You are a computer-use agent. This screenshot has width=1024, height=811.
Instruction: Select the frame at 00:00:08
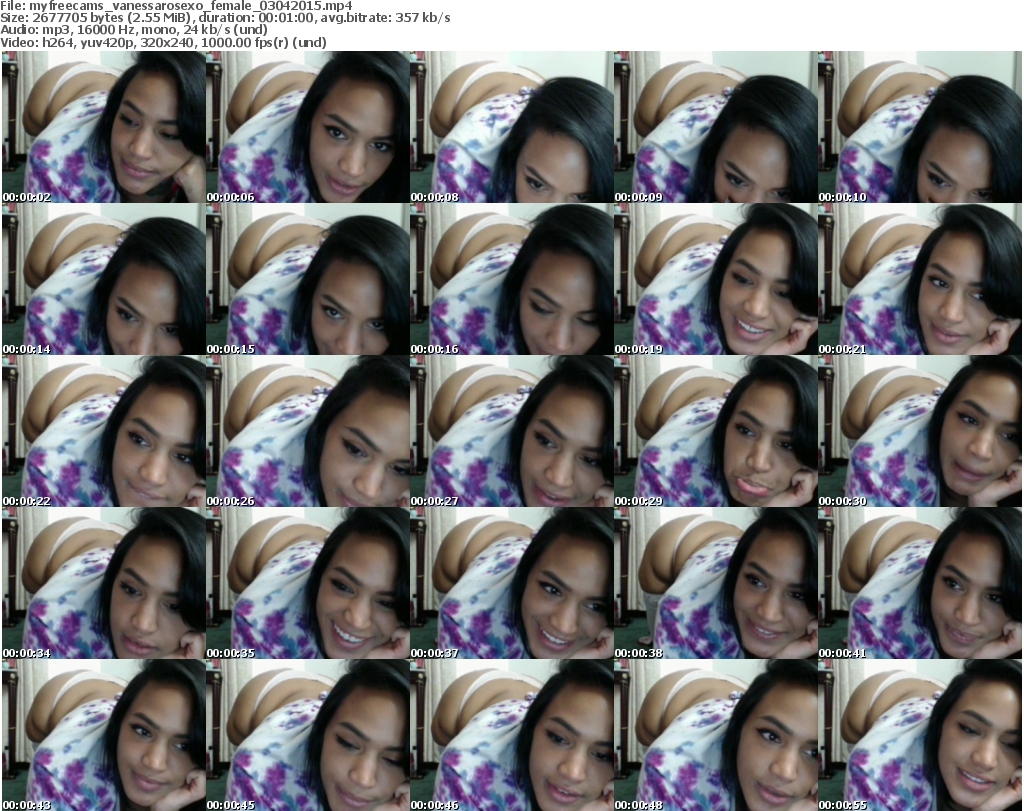click(511, 128)
